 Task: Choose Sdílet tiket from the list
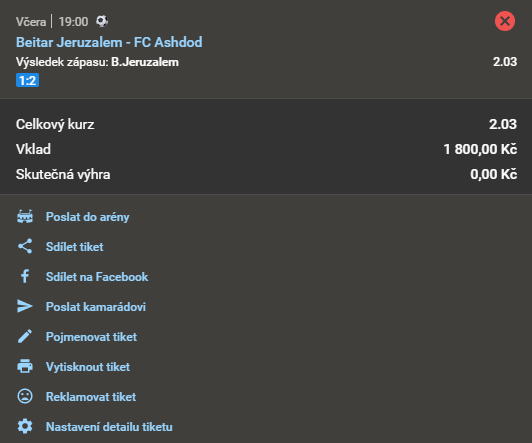point(75,247)
